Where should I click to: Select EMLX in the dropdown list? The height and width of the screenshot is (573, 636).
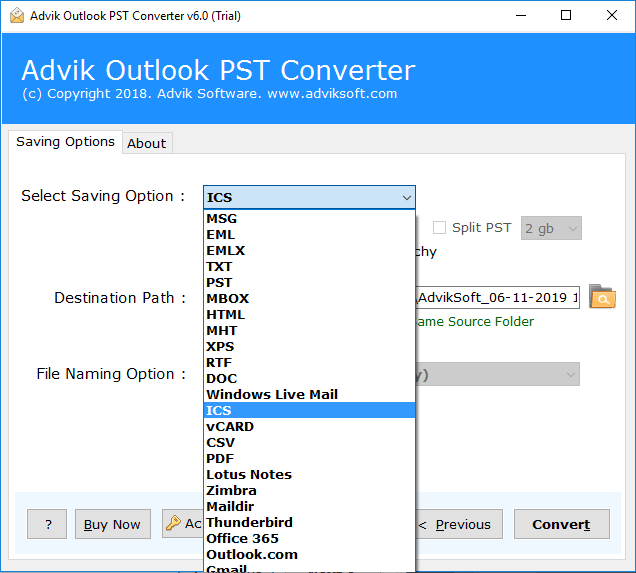pos(309,251)
